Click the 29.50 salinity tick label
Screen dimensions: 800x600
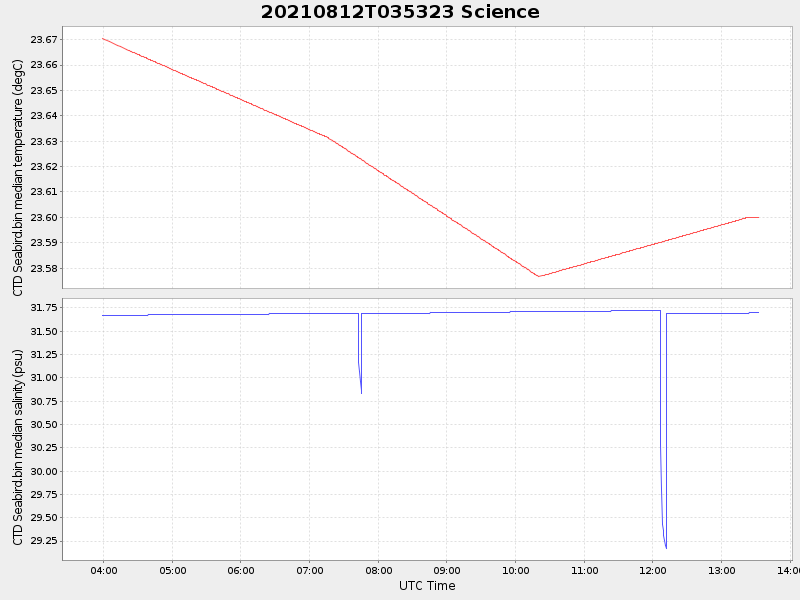pyautogui.click(x=44, y=518)
